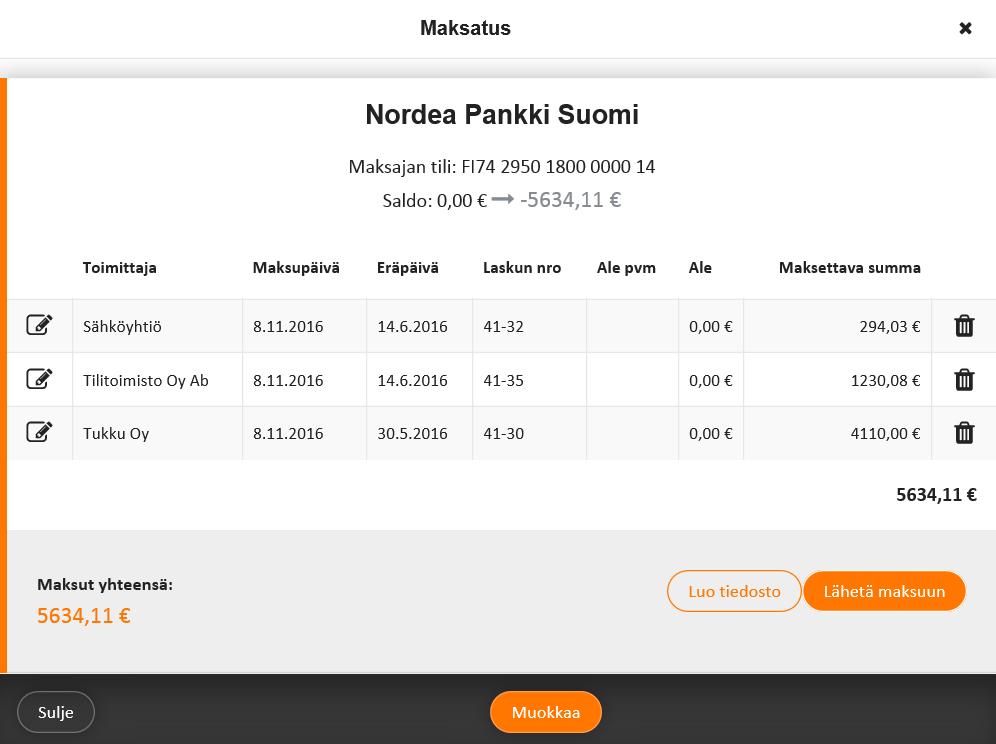This screenshot has height=744, width=996.
Task: Delete the Sähköyhtiö payment with trash icon
Action: (964, 325)
